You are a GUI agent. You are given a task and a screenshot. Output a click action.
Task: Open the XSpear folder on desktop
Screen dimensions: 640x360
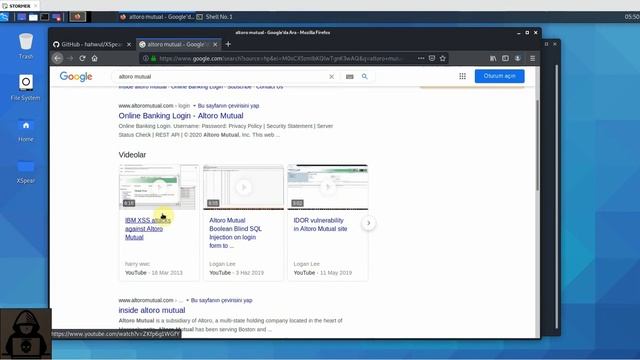[26, 171]
